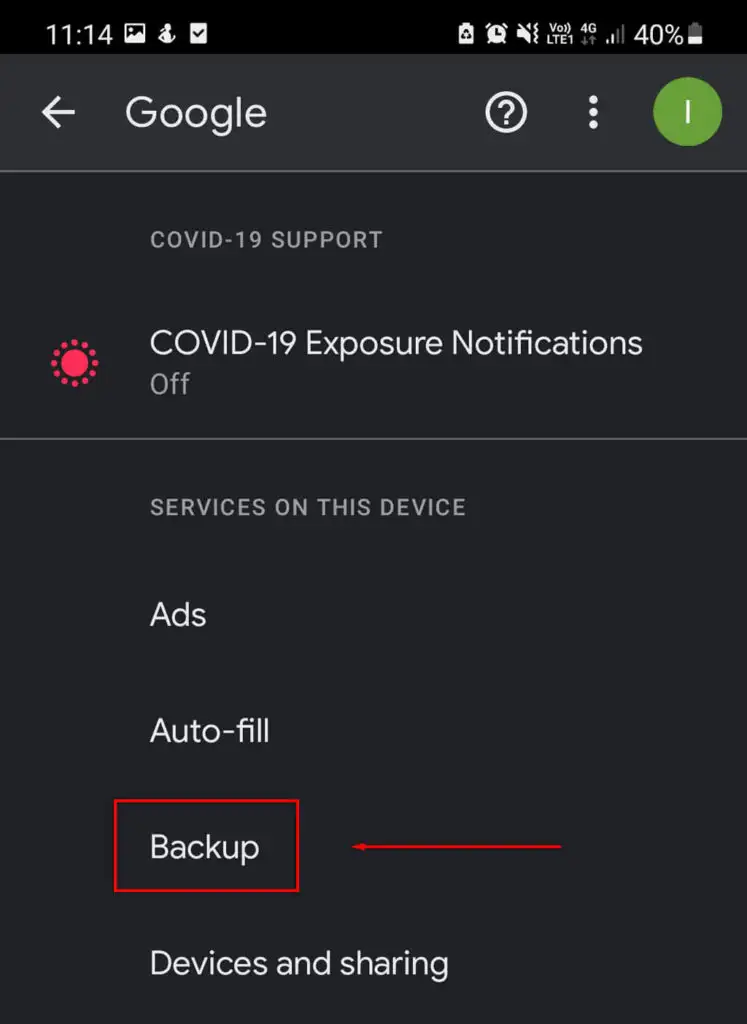
Task: Tap the muted sound status icon
Action: click(x=527, y=33)
